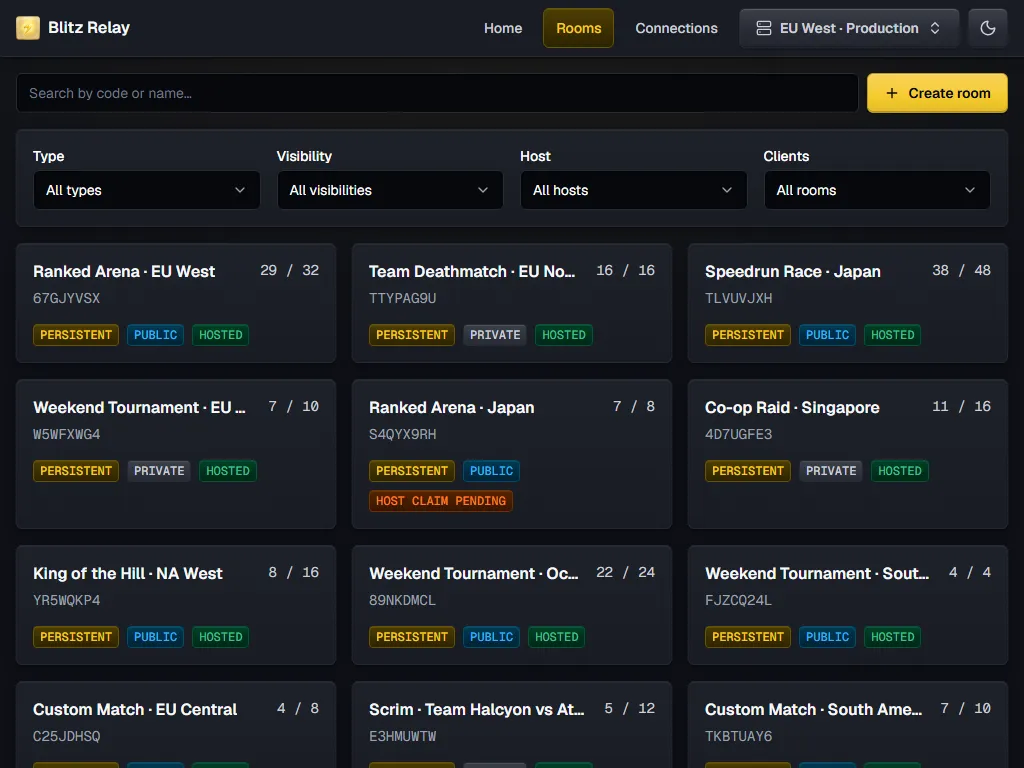
Task: Click room code YR5WQKP4
Action: (67, 600)
